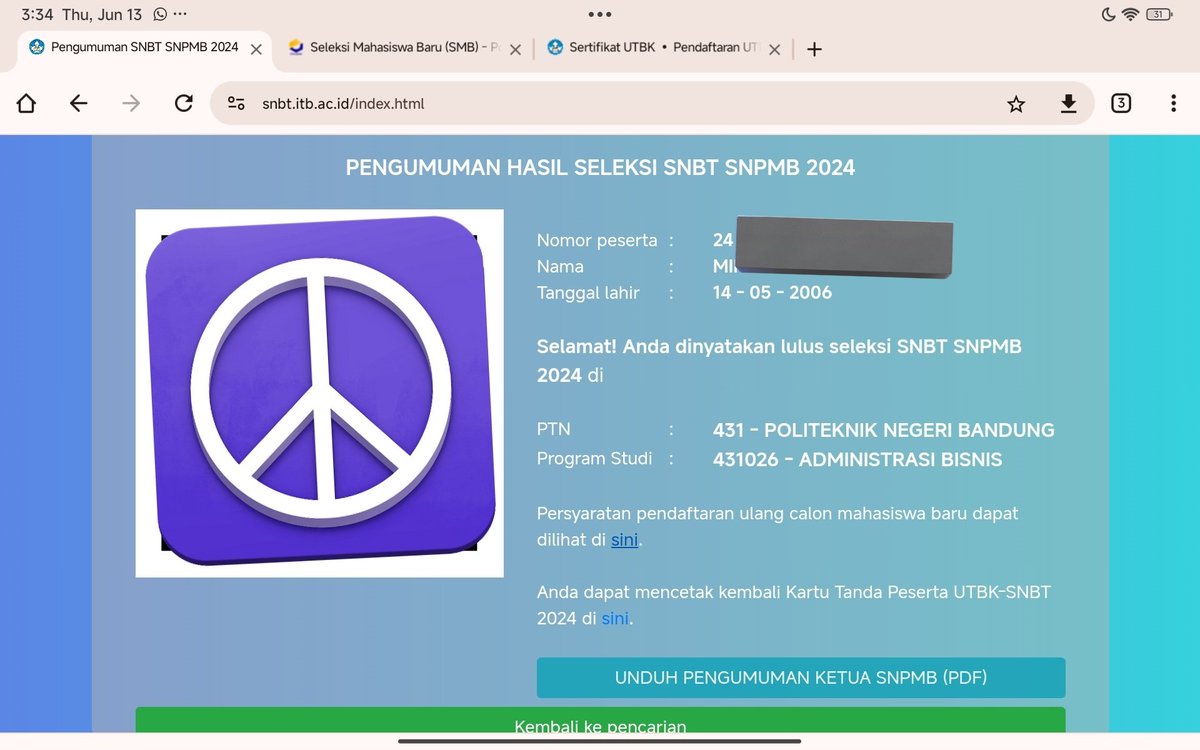This screenshot has width=1200, height=750.
Task: Bookmark this page with the star icon
Action: [x=1016, y=104]
